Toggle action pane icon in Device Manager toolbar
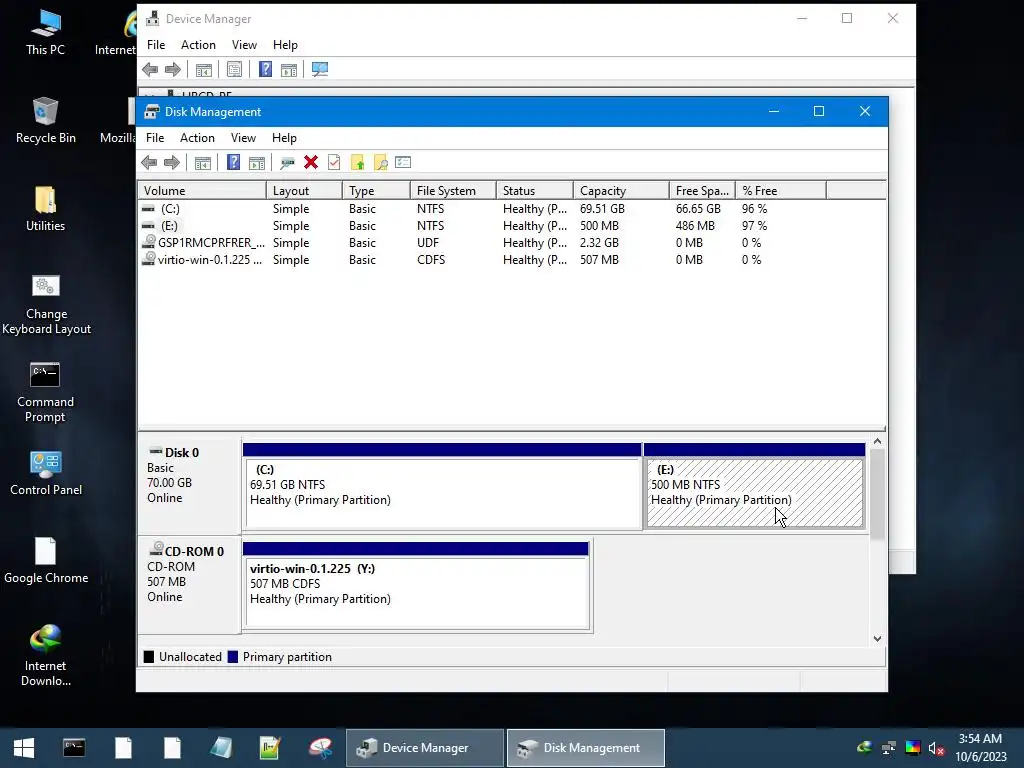The width and height of the screenshot is (1024, 768). coord(289,69)
